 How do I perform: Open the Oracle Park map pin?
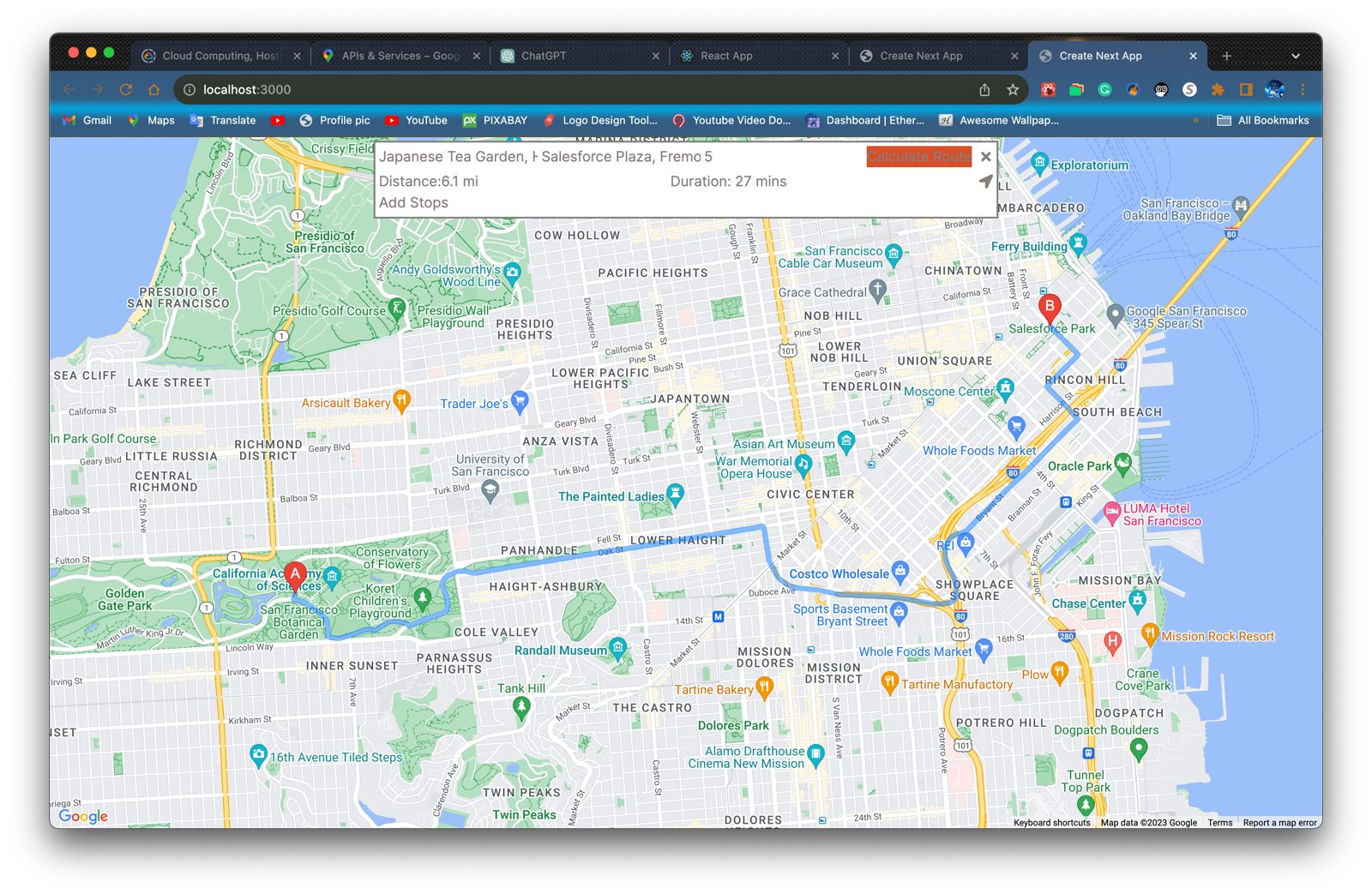(1123, 464)
